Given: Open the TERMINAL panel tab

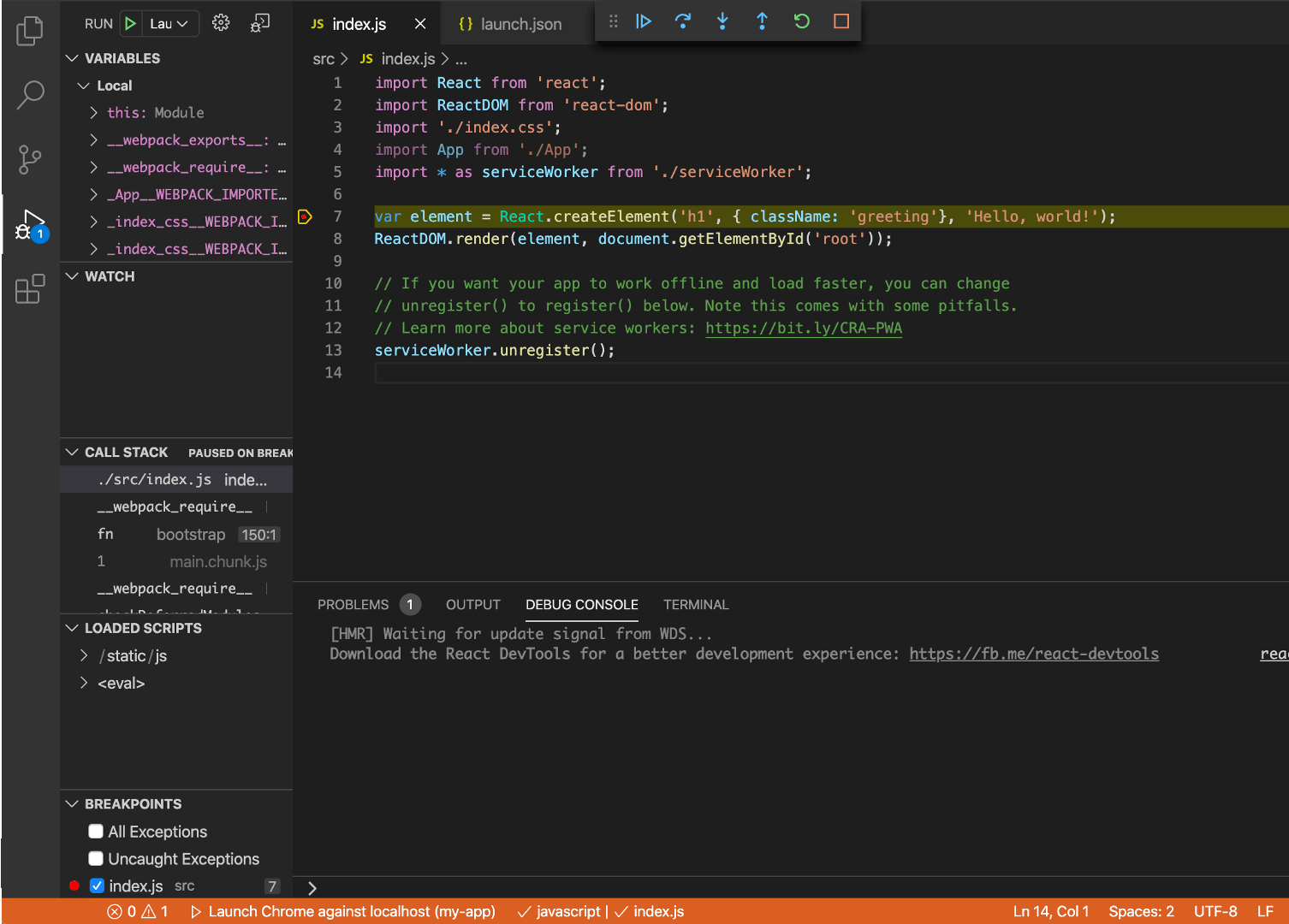Looking at the screenshot, I should (695, 604).
